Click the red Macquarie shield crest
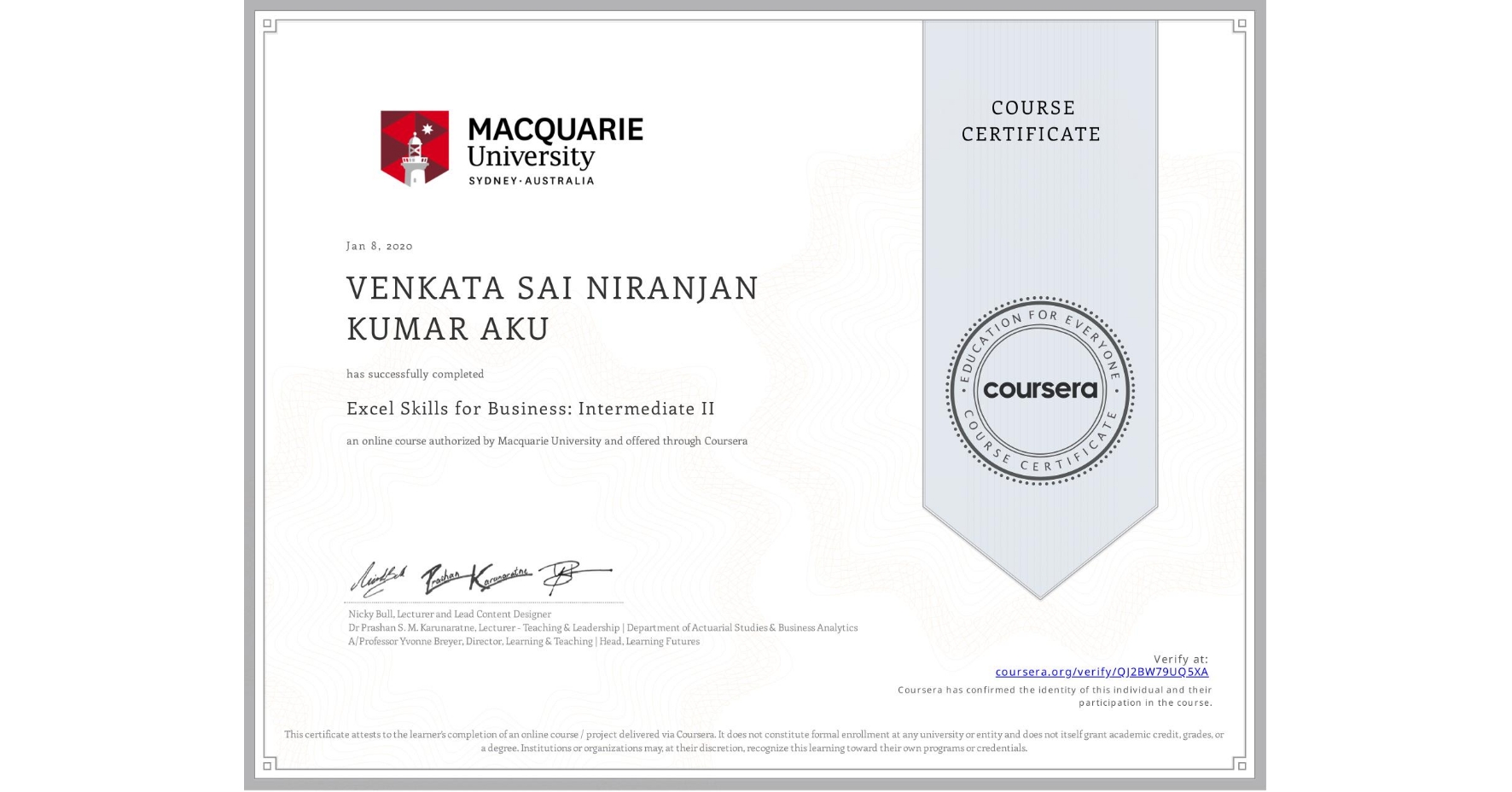The image size is (1512, 792). click(x=415, y=145)
